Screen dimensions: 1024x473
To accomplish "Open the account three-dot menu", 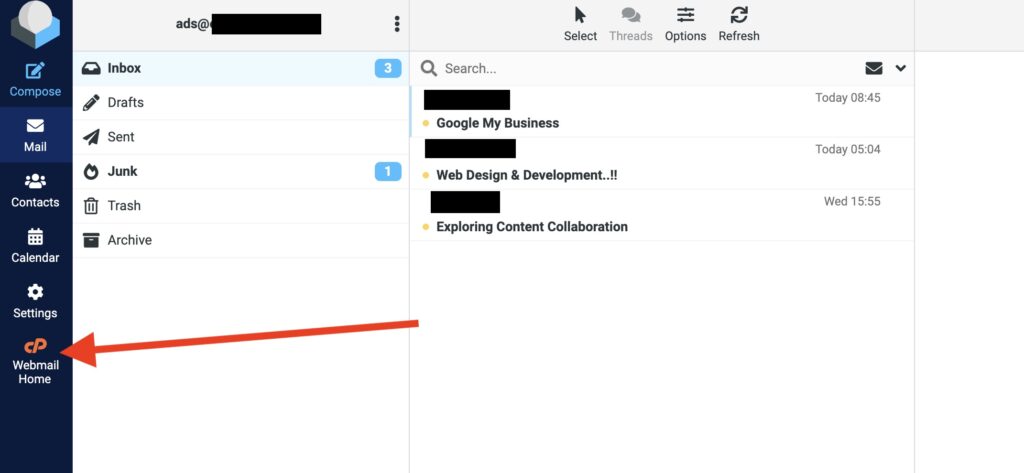I will tap(397, 24).
